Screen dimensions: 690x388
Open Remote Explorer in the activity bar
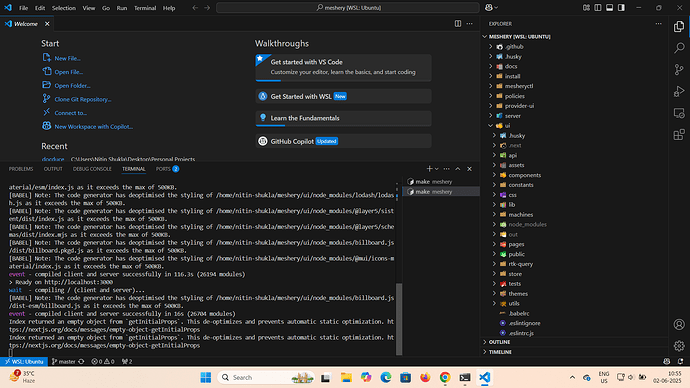click(679, 113)
